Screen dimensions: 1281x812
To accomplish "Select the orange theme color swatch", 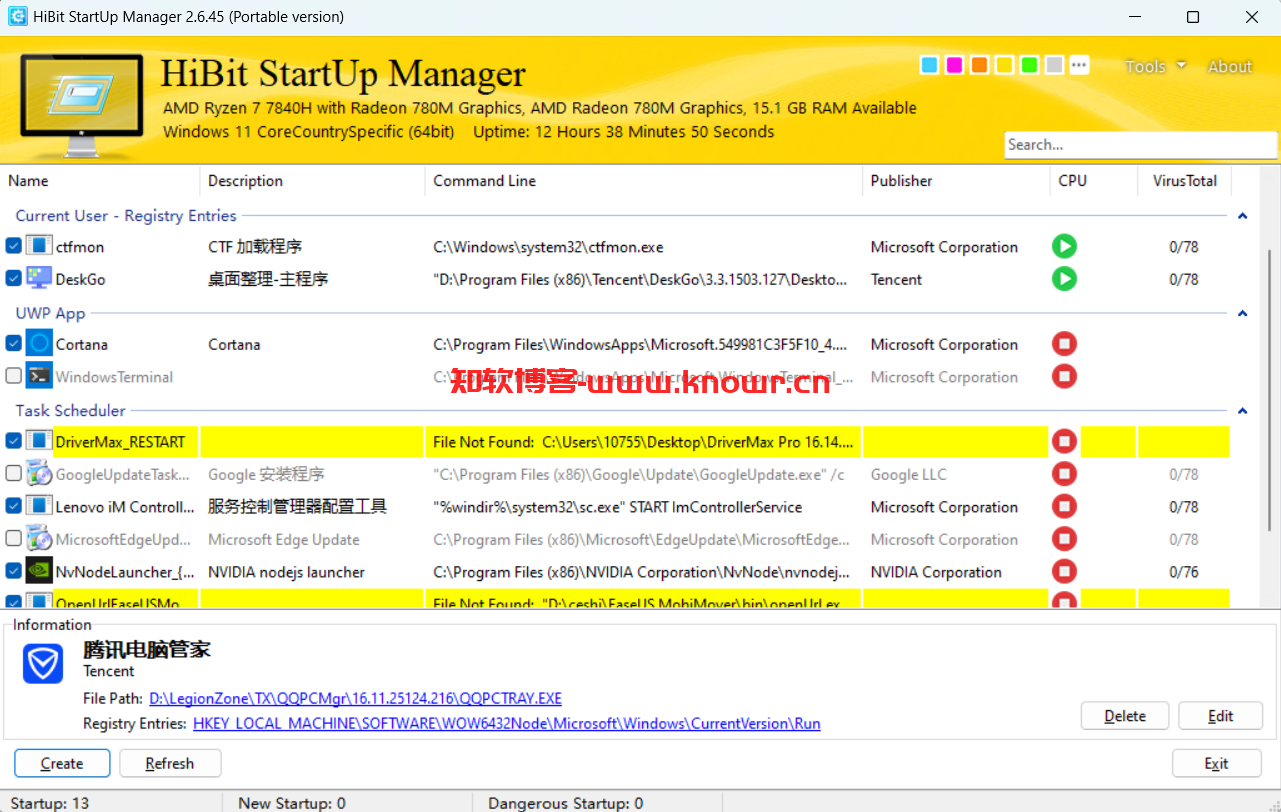I will pos(979,65).
